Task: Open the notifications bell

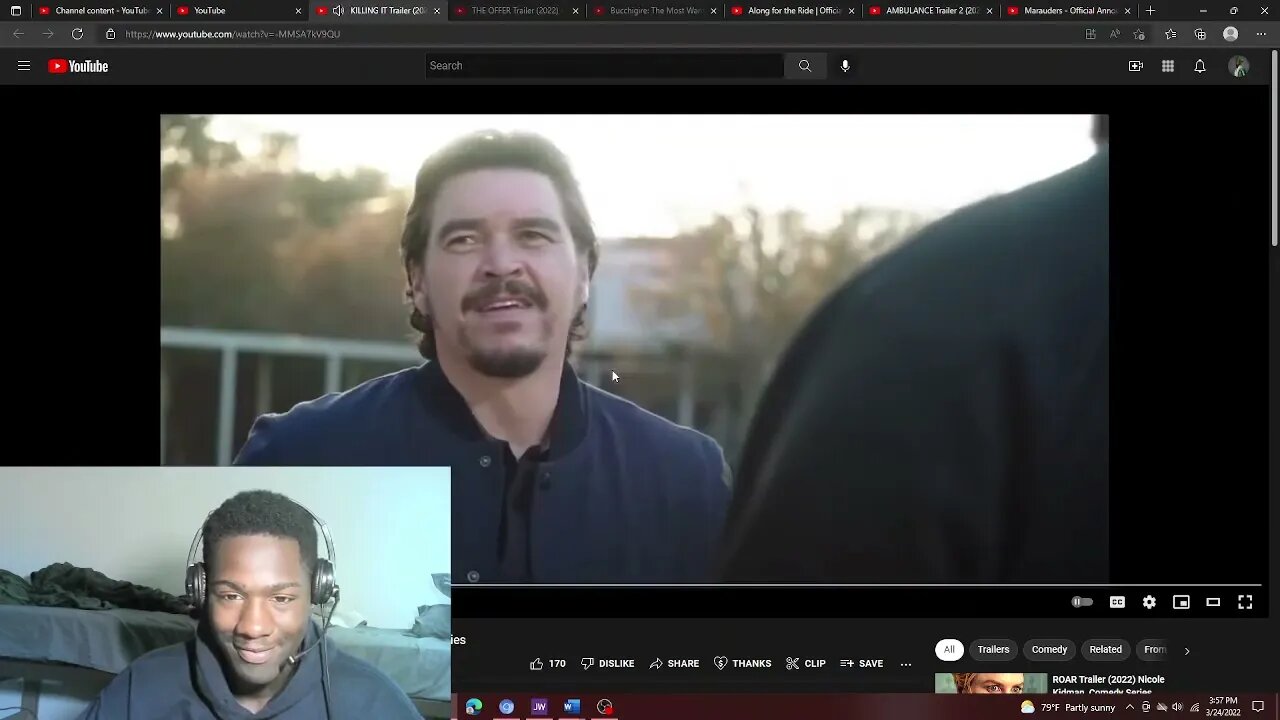Action: pos(1200,66)
